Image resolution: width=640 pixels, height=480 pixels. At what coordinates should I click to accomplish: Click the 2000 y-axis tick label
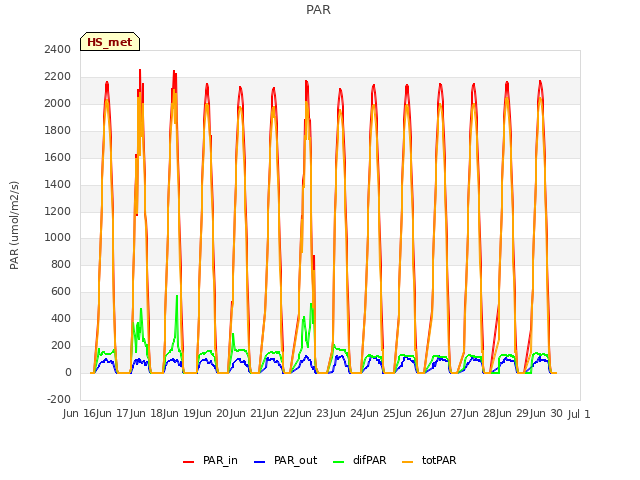click(58, 103)
